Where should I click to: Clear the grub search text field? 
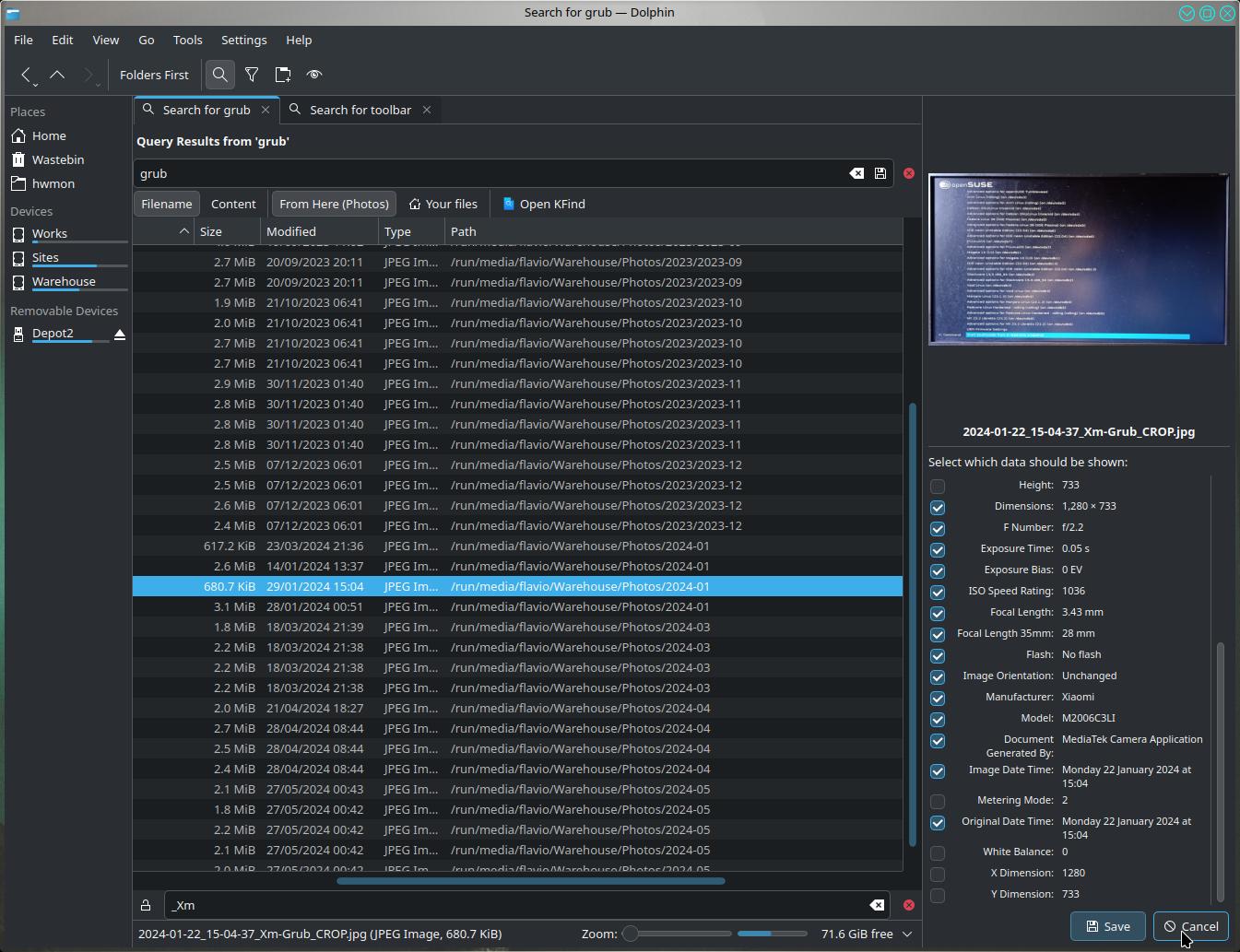point(856,173)
